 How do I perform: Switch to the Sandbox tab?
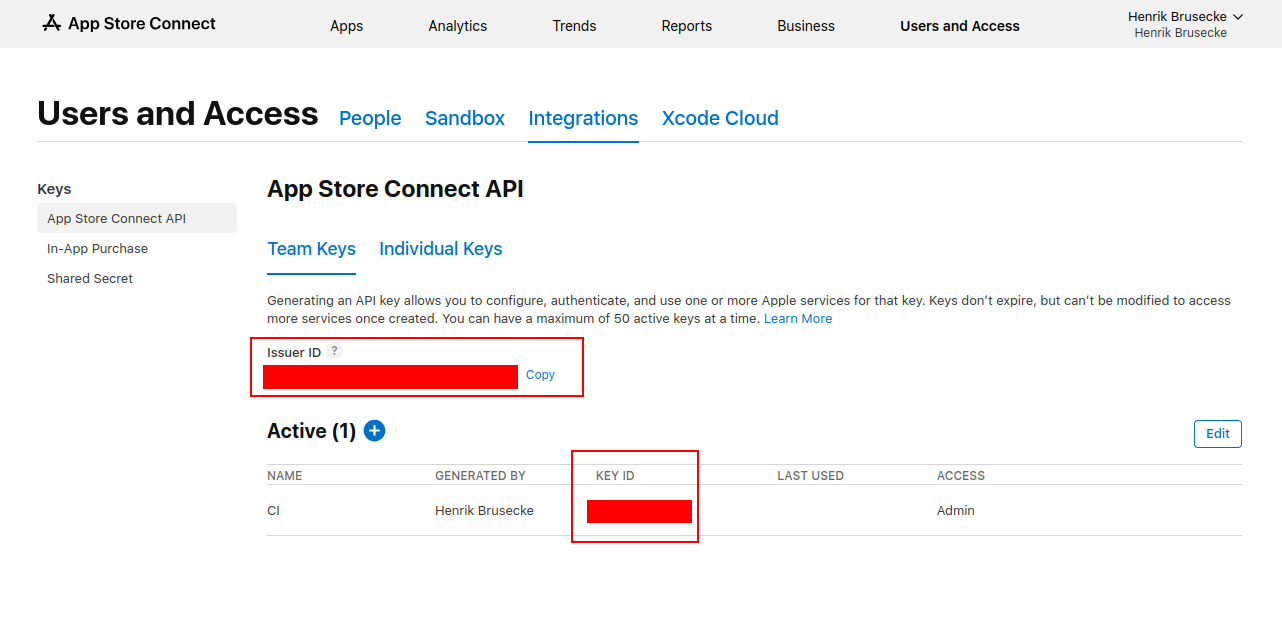coord(465,118)
